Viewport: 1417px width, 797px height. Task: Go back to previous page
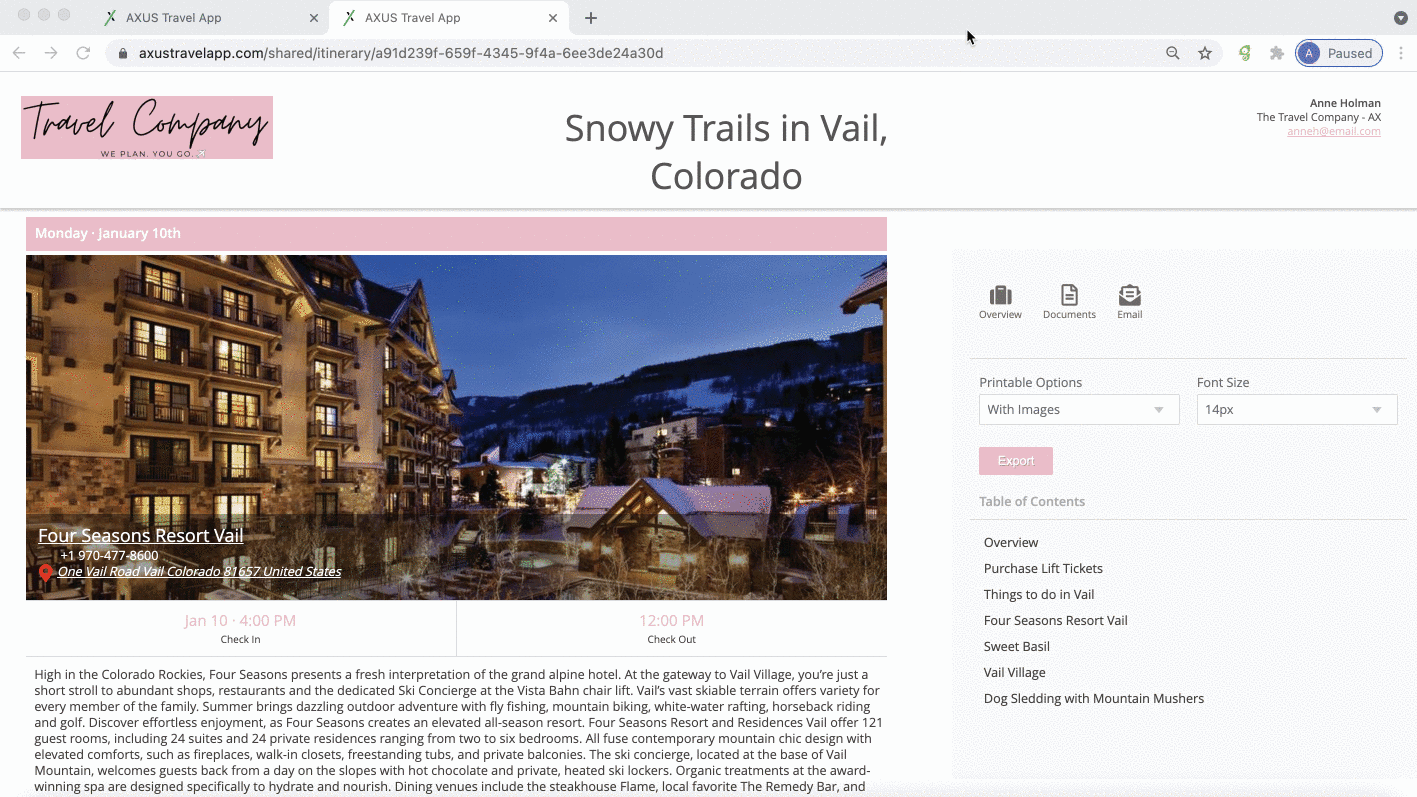point(19,53)
